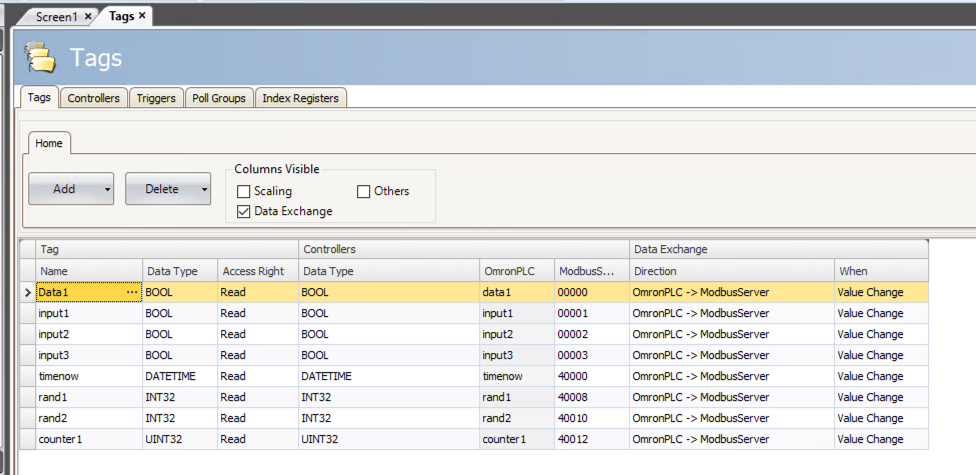Screen dimensions: 976x475
Task: Close the Screen1 tab
Action: (88, 17)
